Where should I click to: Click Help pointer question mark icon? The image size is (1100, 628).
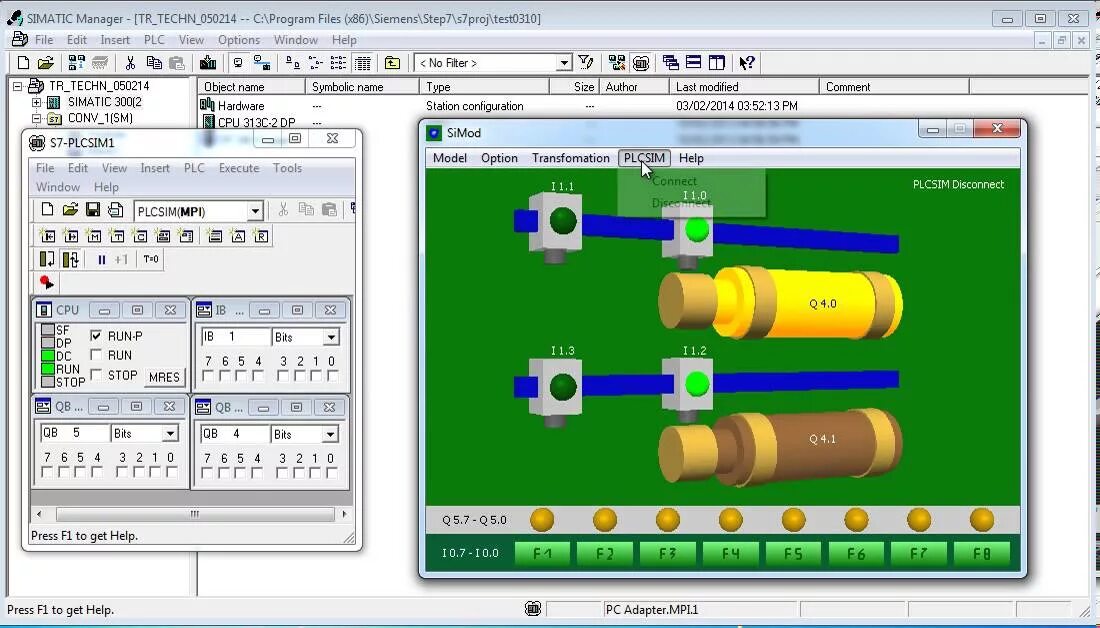click(x=747, y=63)
